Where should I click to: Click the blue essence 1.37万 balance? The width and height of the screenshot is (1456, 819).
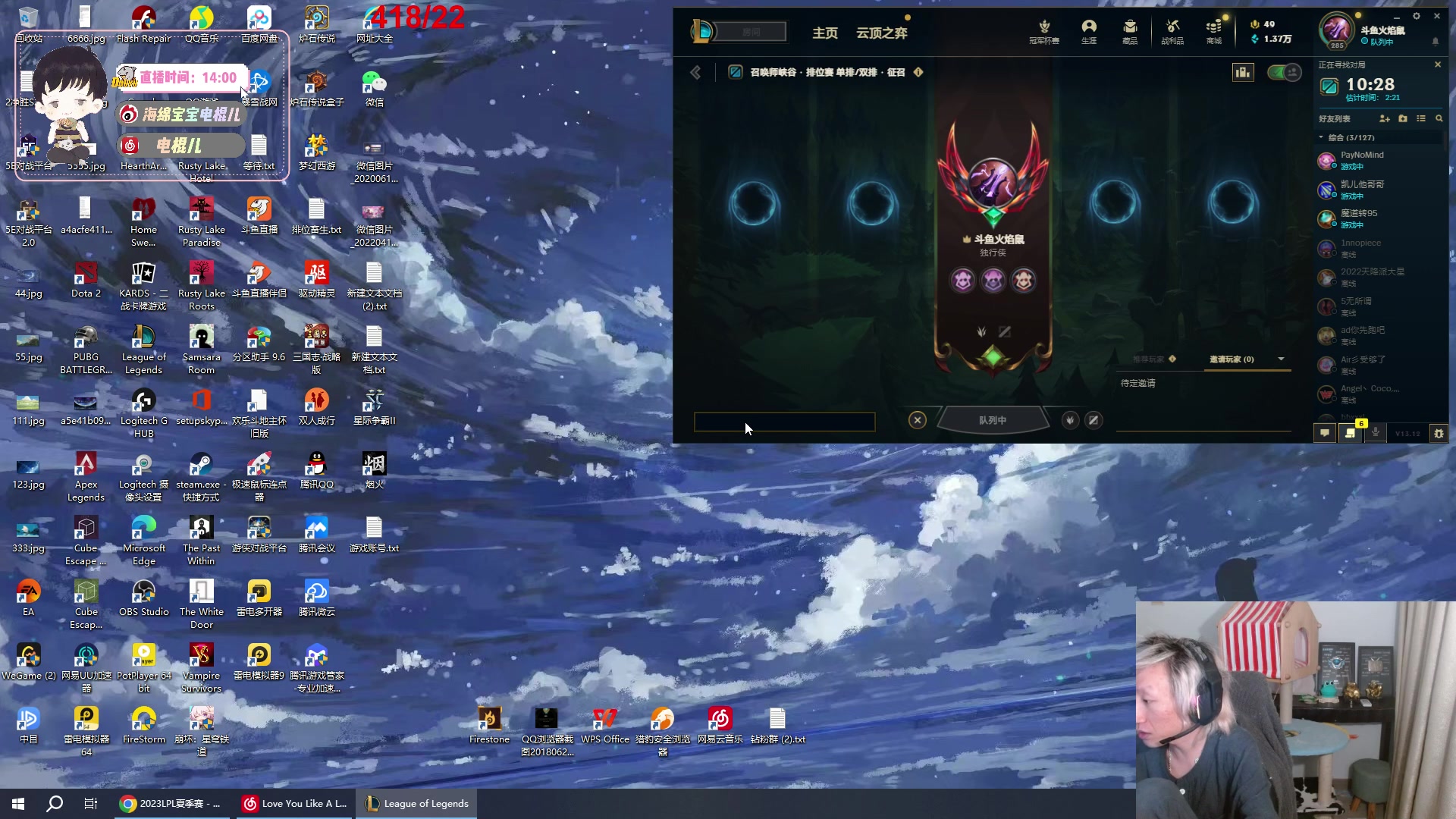click(1272, 39)
